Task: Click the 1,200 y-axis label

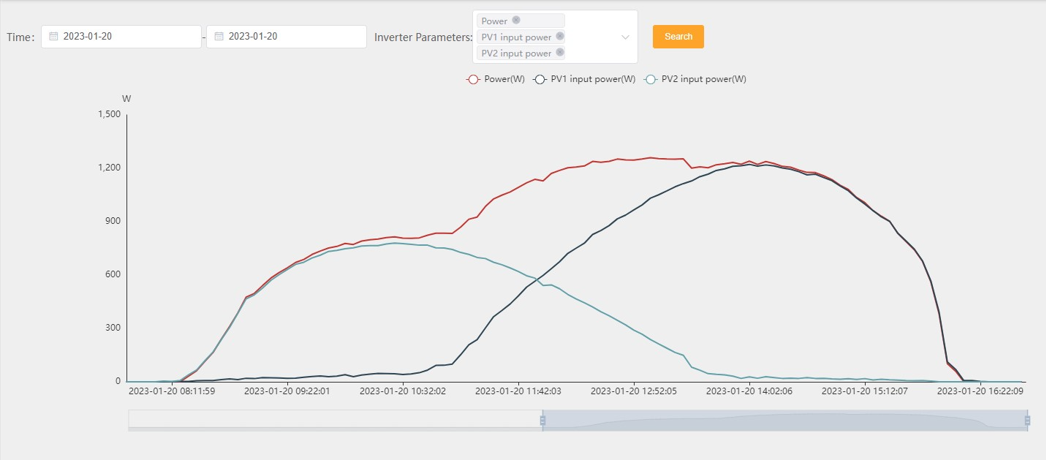Action: click(x=109, y=167)
